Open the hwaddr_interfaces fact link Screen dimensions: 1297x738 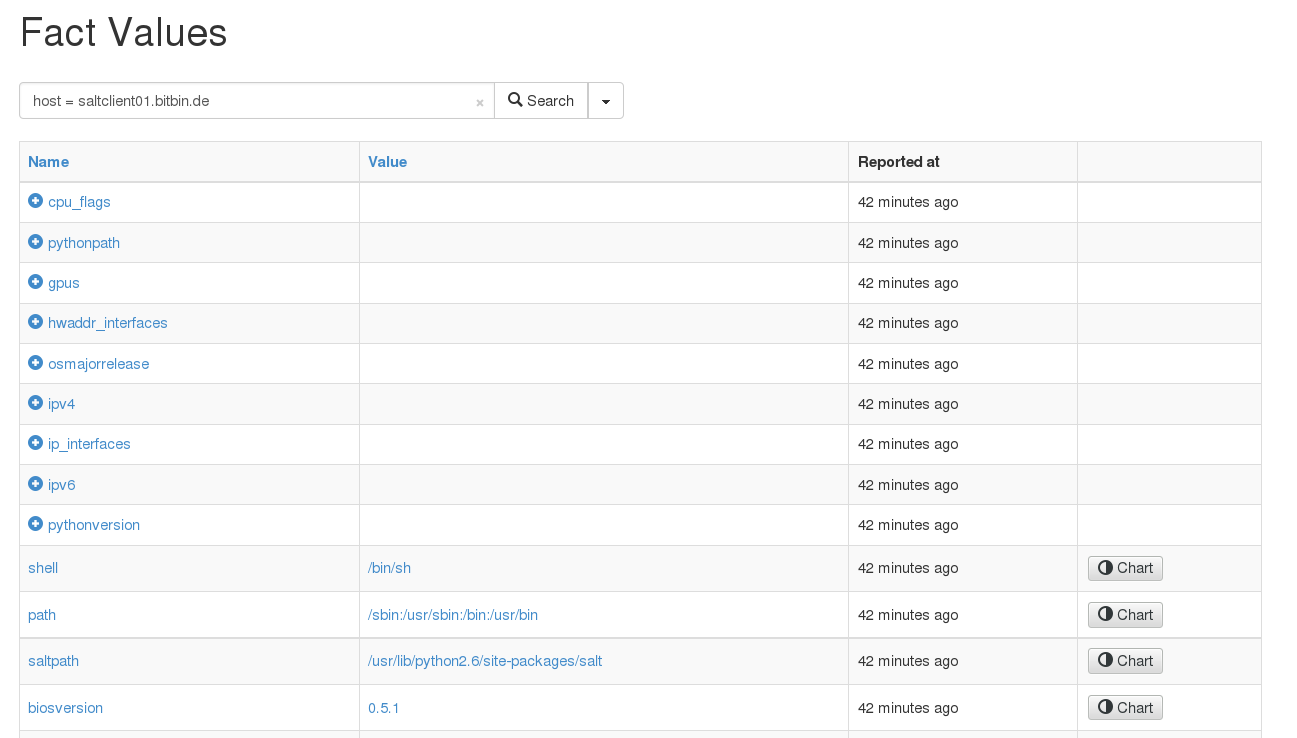click(108, 323)
